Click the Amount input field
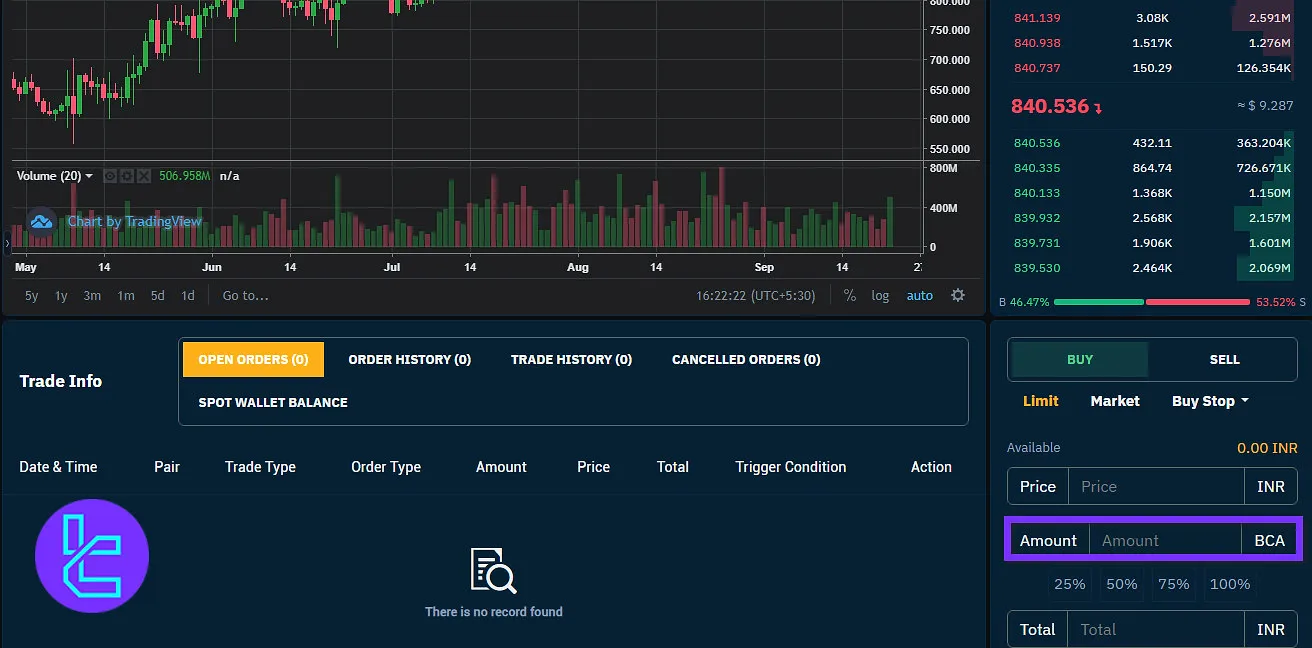Screen dimensions: 1312x648 pyautogui.click(x=1164, y=540)
